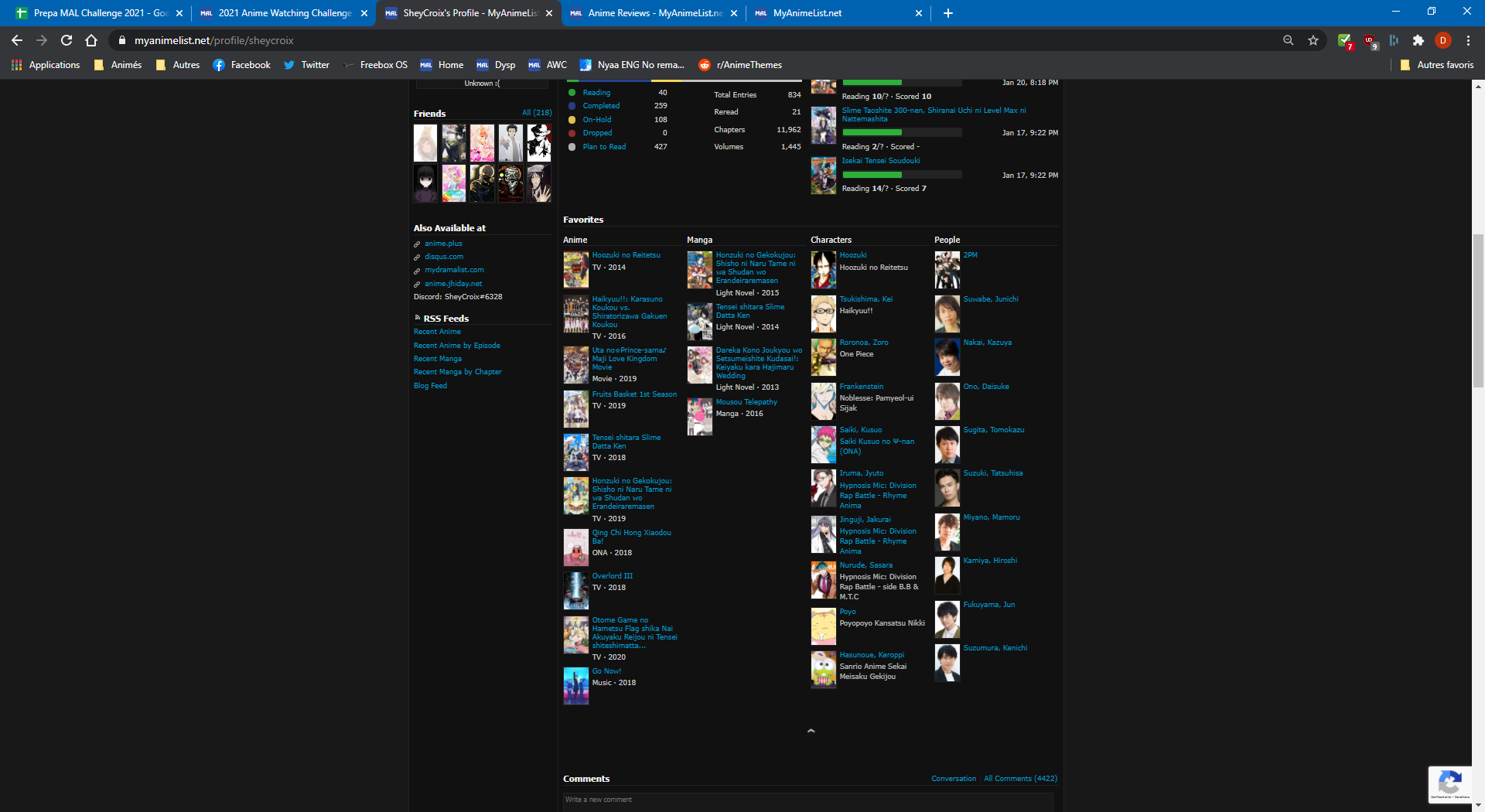Screen dimensions: 1485x812
Task: Click the Roronoa Zoro character thumbnail
Action: click(x=823, y=357)
